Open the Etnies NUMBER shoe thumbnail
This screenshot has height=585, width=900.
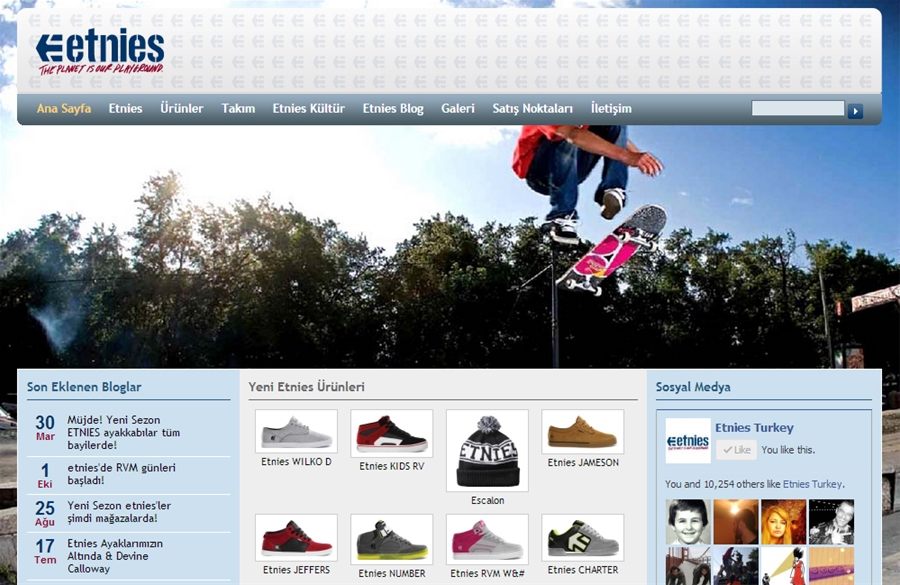[391, 540]
